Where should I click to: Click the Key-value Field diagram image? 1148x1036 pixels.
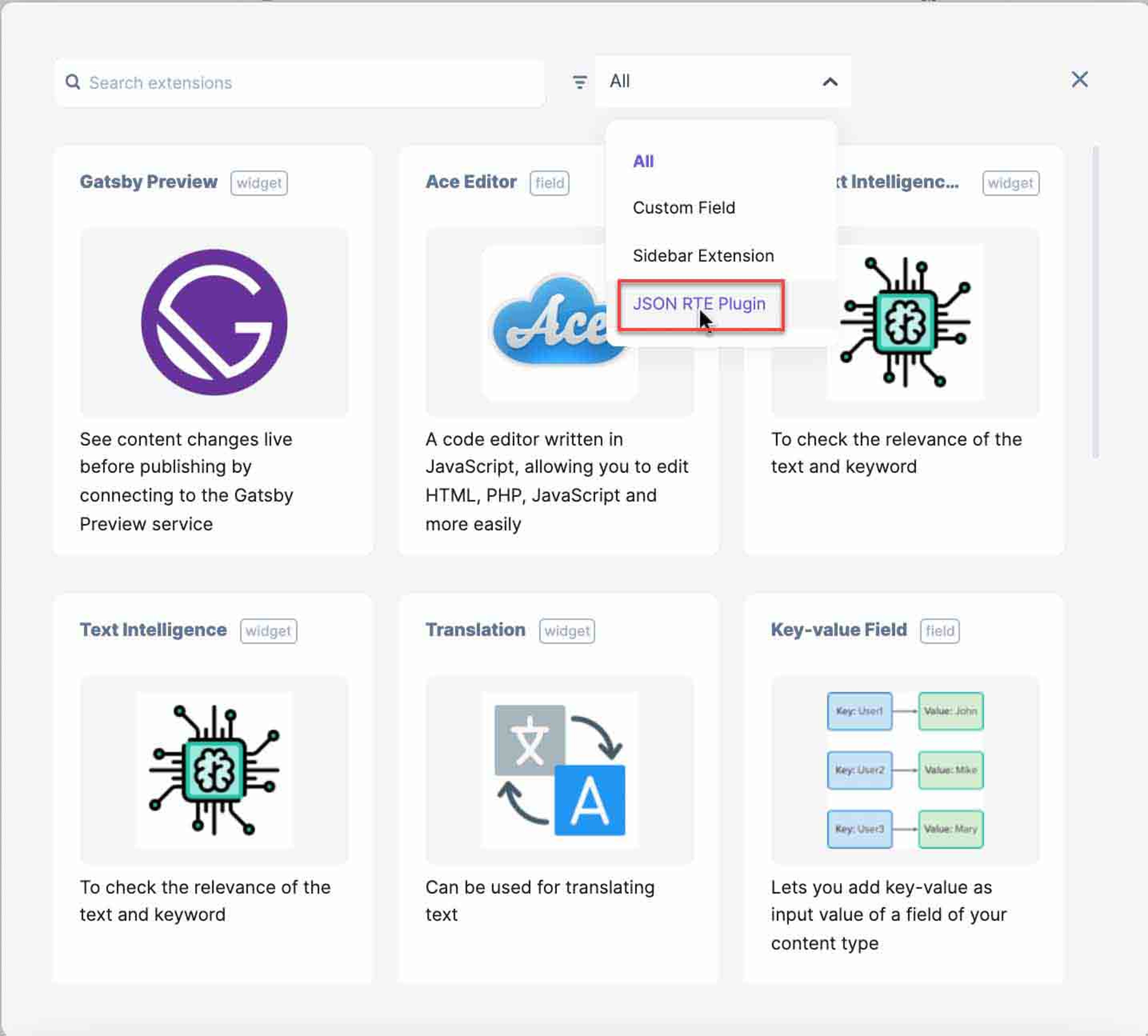[905, 770]
